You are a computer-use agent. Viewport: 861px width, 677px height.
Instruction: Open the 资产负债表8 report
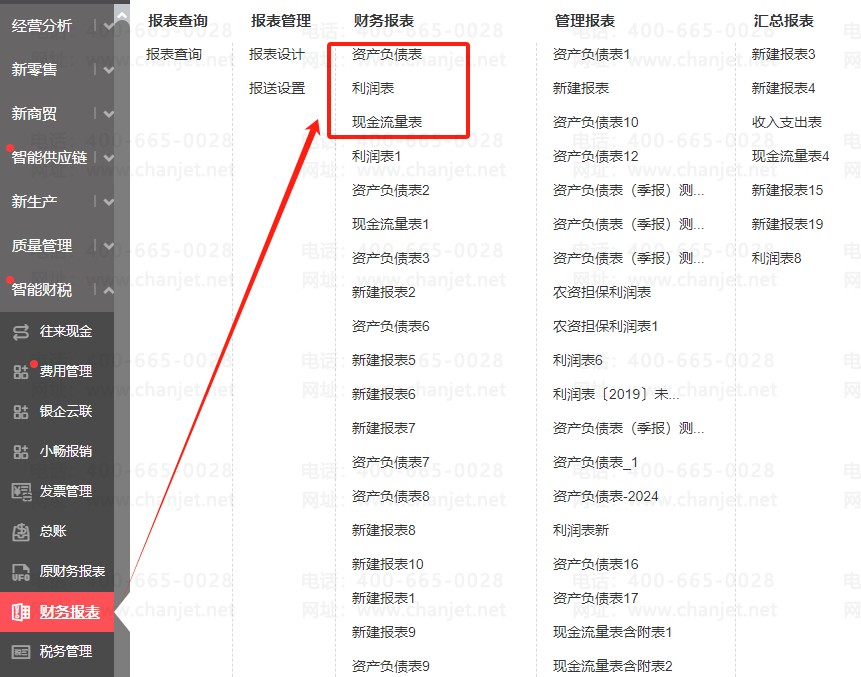tap(390, 496)
